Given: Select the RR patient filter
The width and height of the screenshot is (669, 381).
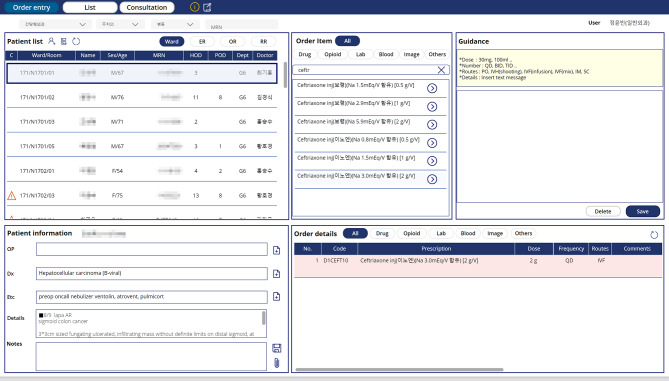Looking at the screenshot, I should tap(263, 41).
